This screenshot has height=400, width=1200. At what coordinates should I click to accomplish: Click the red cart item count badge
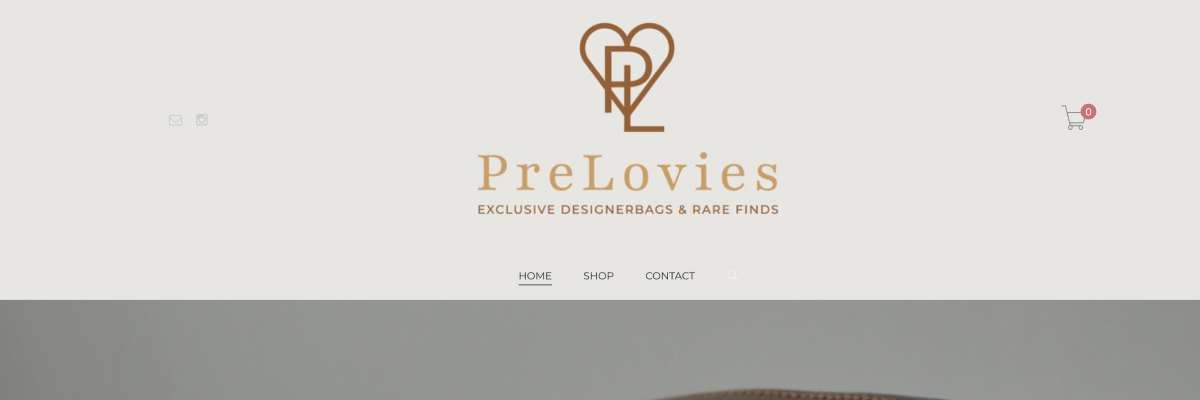(x=1088, y=112)
